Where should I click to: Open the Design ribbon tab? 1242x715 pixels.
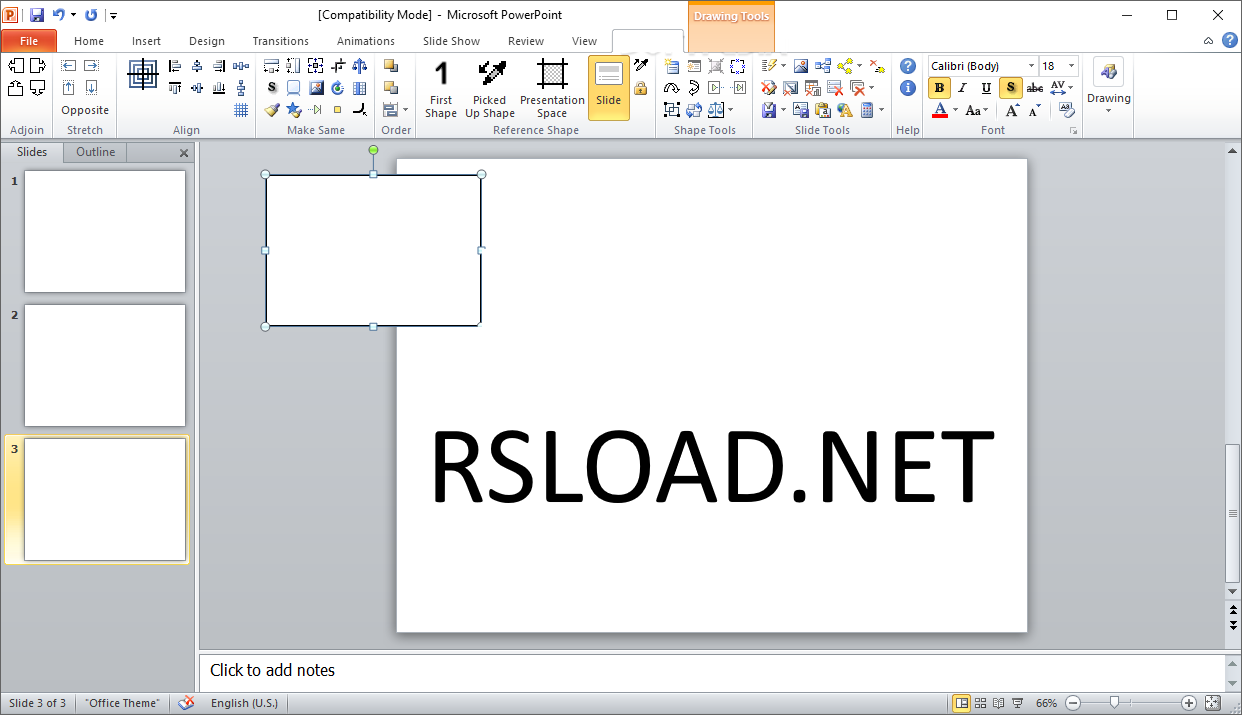pyautogui.click(x=207, y=41)
